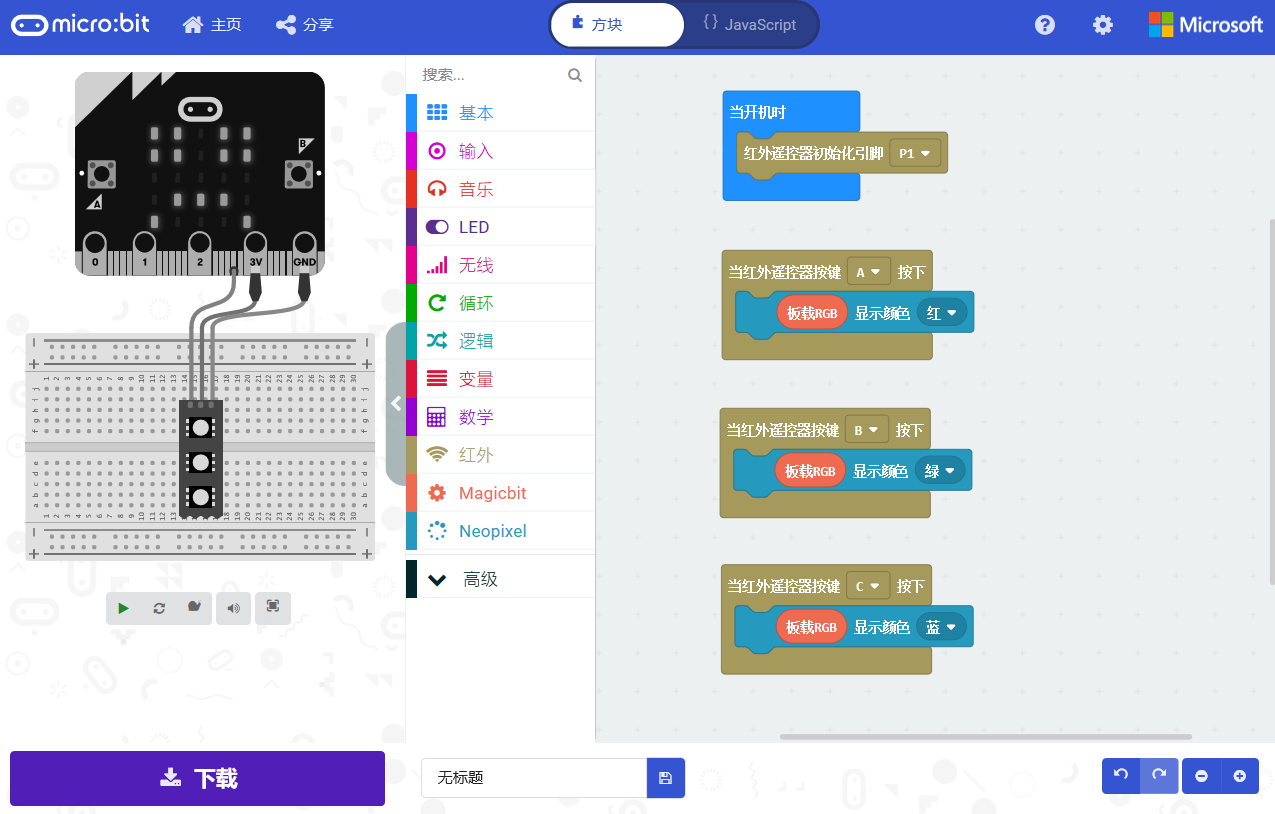Restart the simulator
1275x814 pixels.
tap(159, 608)
